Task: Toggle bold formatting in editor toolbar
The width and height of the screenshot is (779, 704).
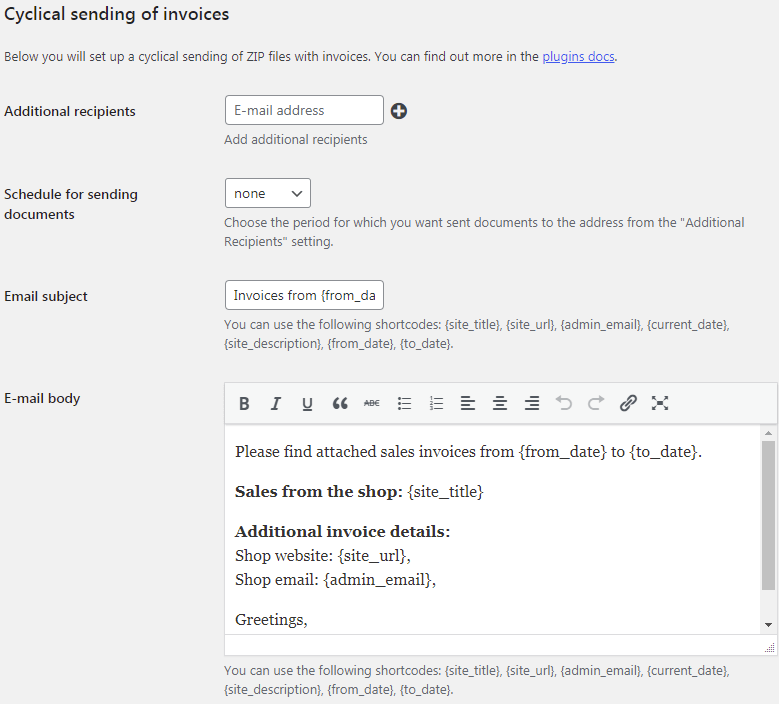Action: point(244,404)
